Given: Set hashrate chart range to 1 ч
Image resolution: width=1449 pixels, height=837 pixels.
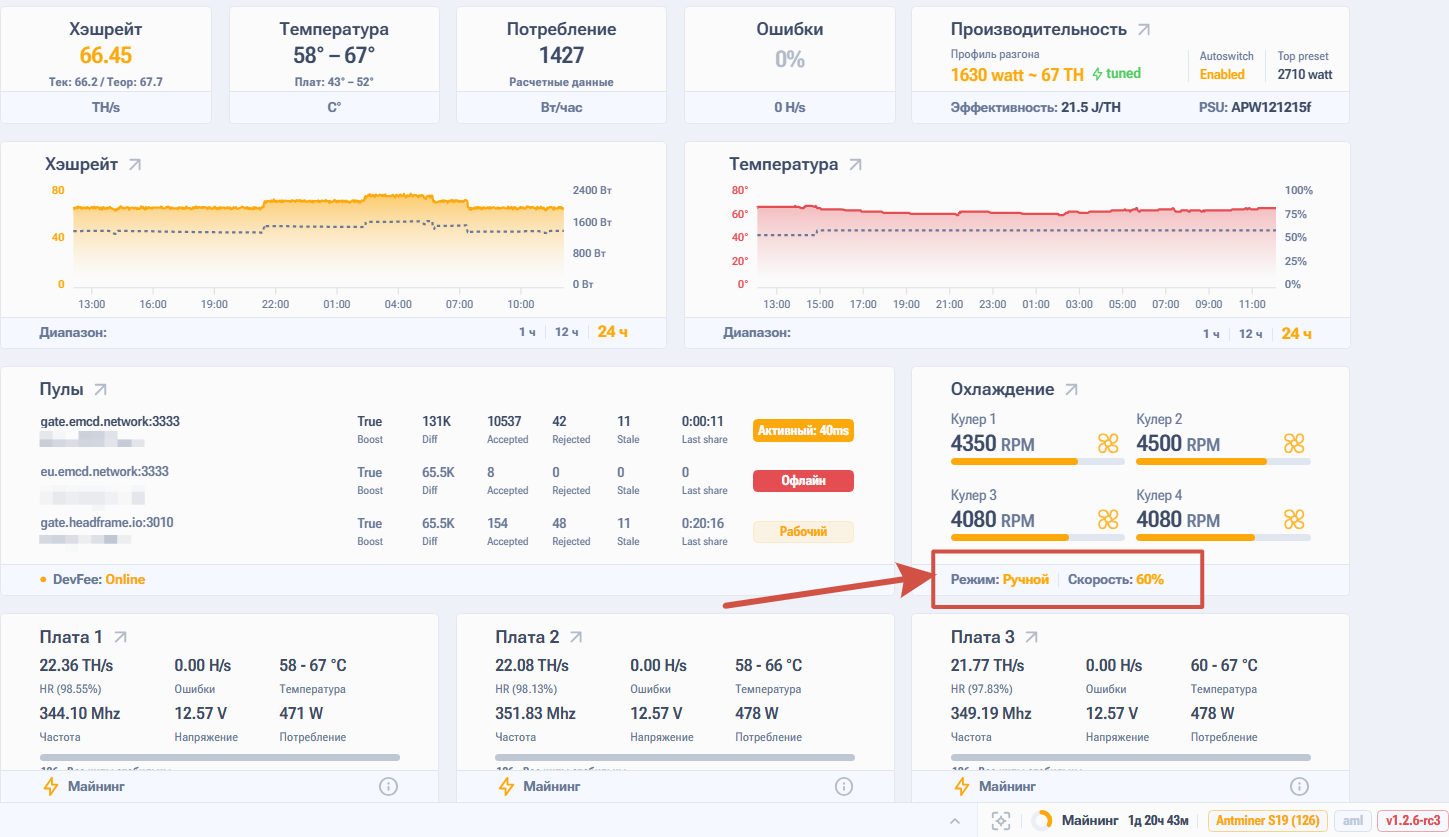Looking at the screenshot, I should [x=527, y=333].
